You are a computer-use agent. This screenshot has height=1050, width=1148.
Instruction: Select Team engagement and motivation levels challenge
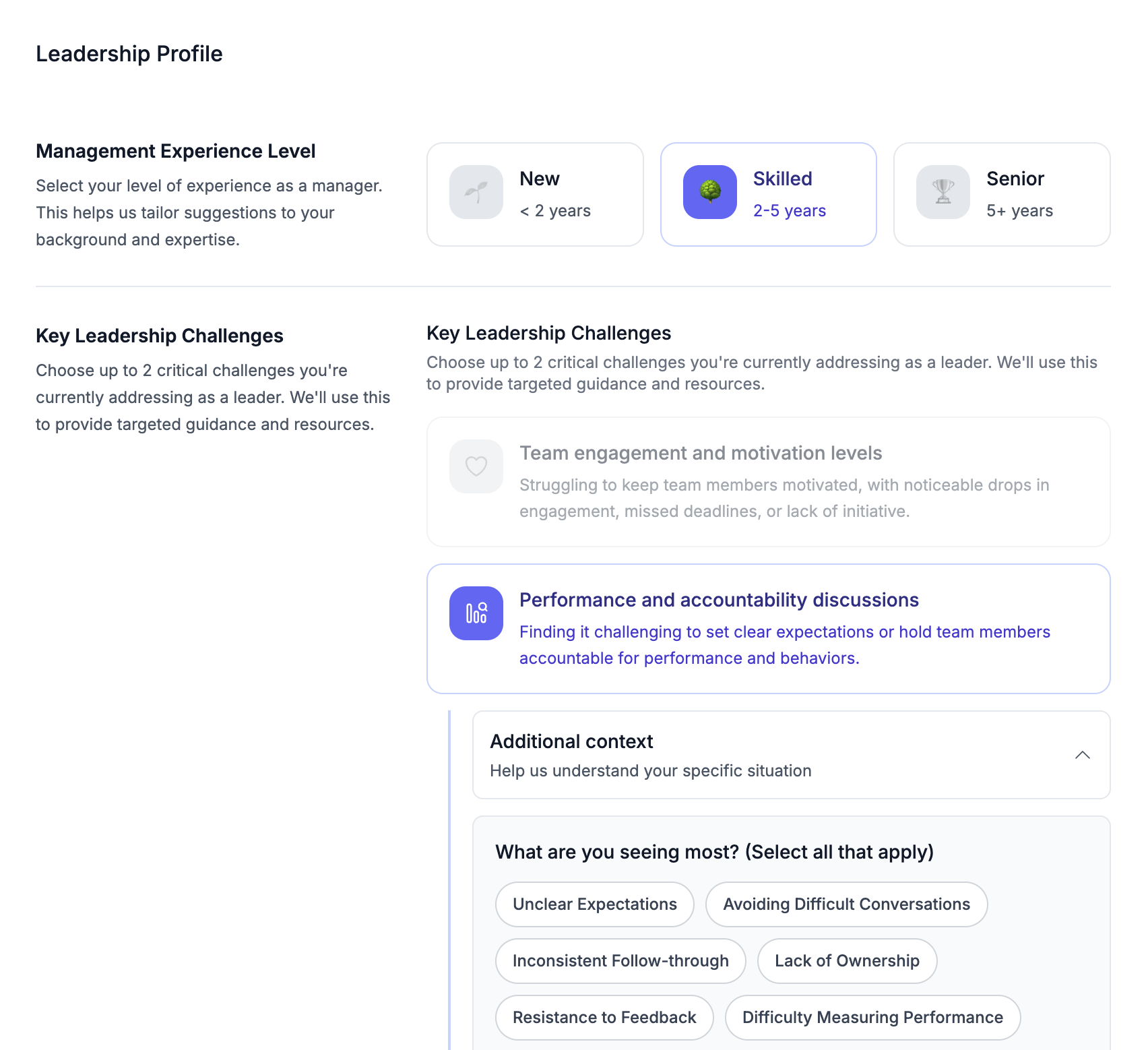pos(768,481)
